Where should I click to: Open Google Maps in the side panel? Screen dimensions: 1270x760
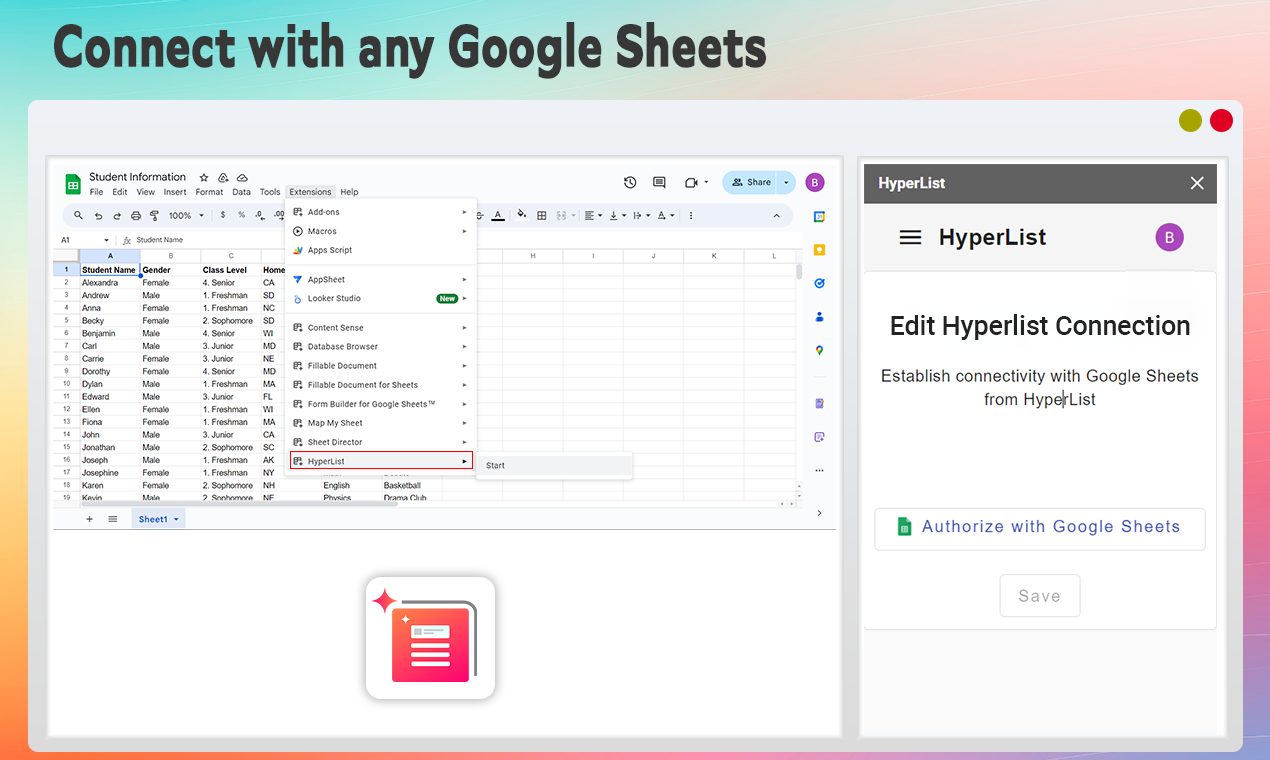[819, 350]
